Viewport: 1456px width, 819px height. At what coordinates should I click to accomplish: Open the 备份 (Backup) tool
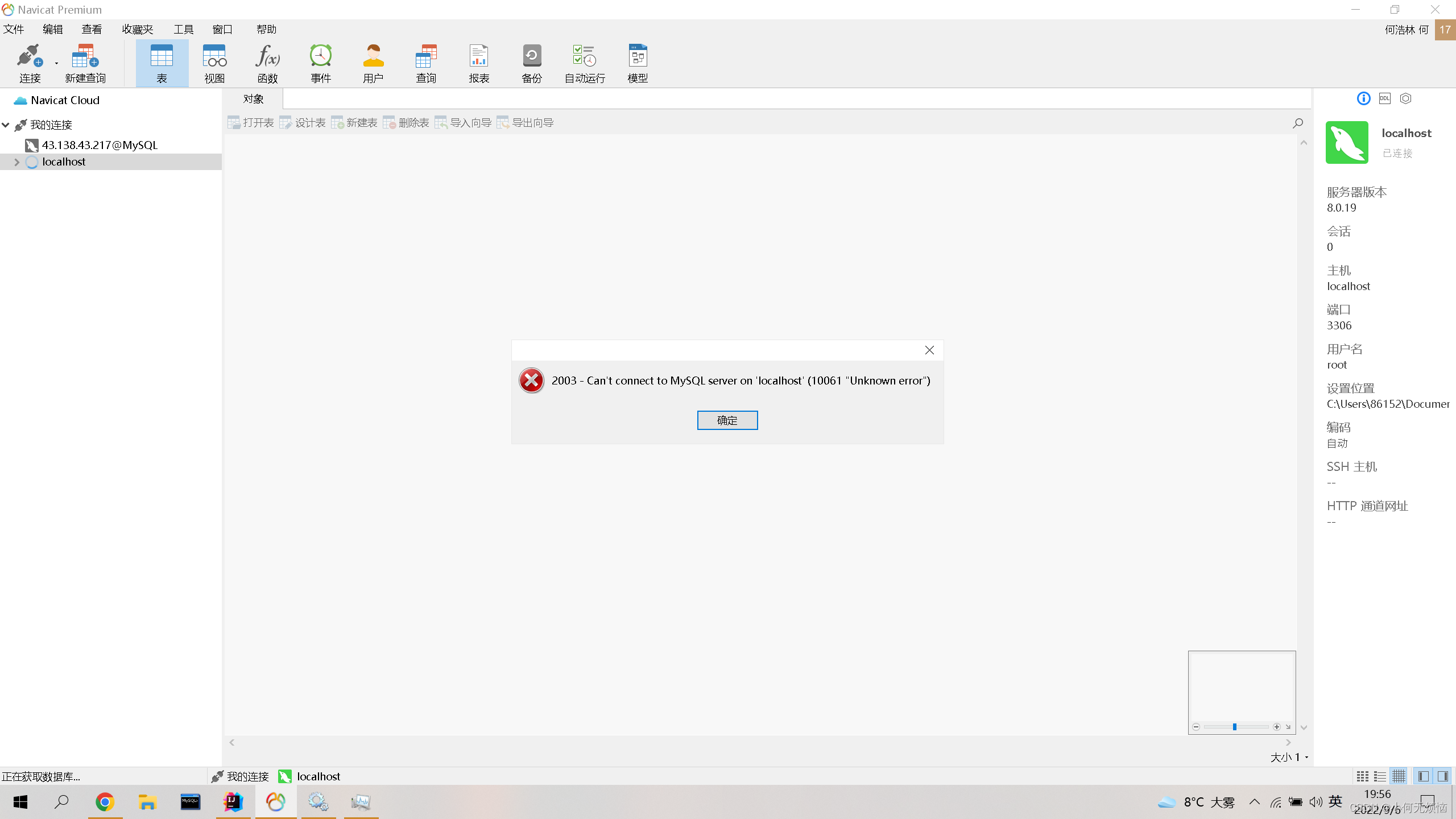click(531, 61)
